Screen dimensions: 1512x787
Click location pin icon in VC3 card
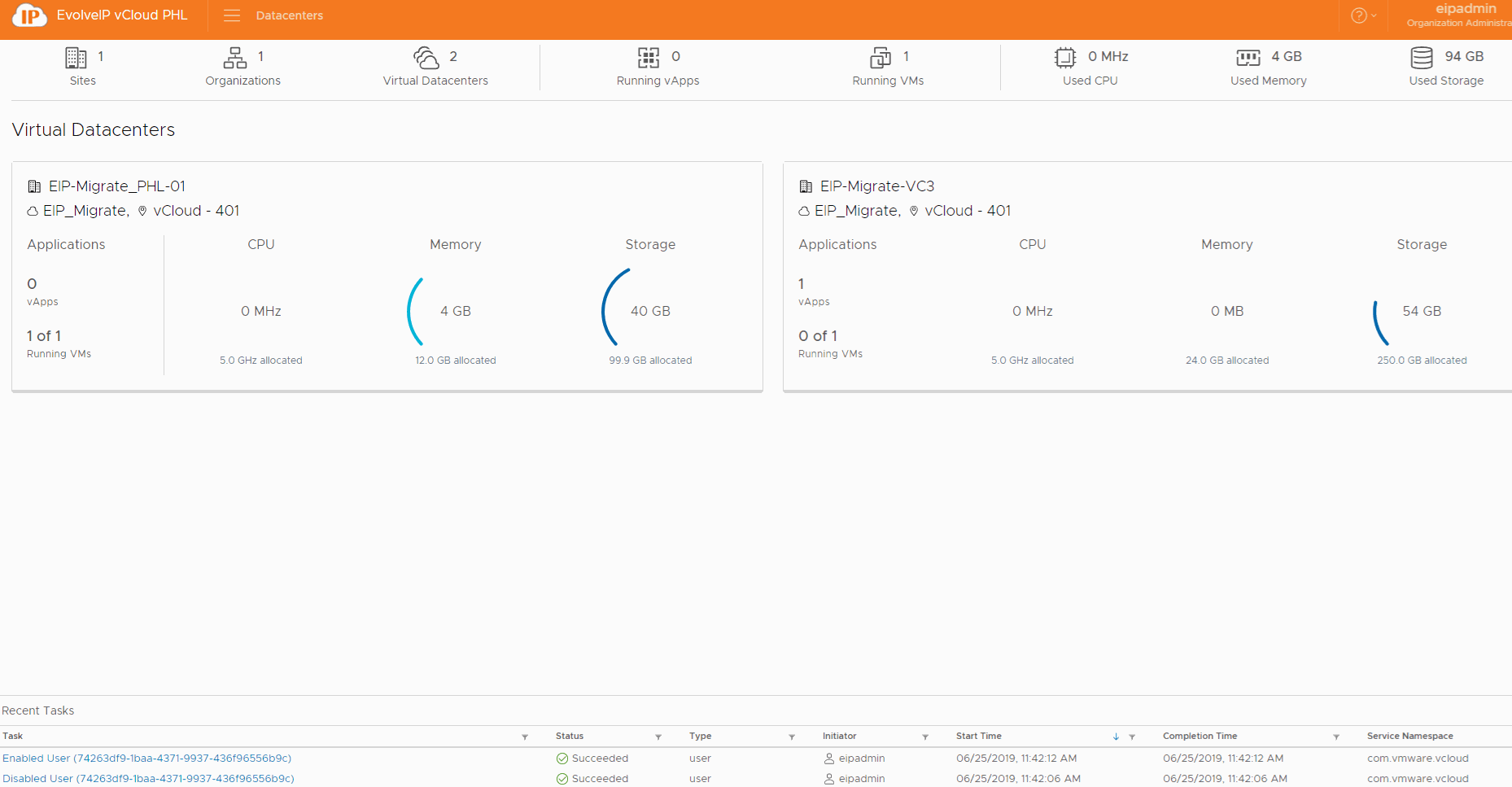914,212
